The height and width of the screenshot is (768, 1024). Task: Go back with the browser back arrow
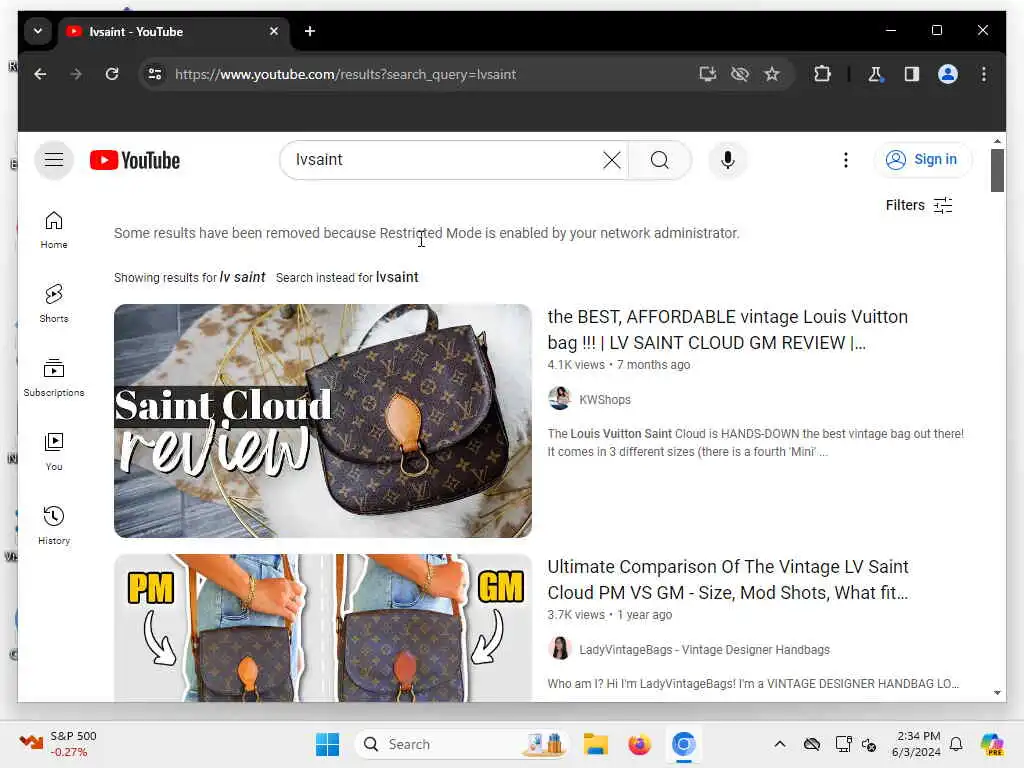tap(40, 74)
